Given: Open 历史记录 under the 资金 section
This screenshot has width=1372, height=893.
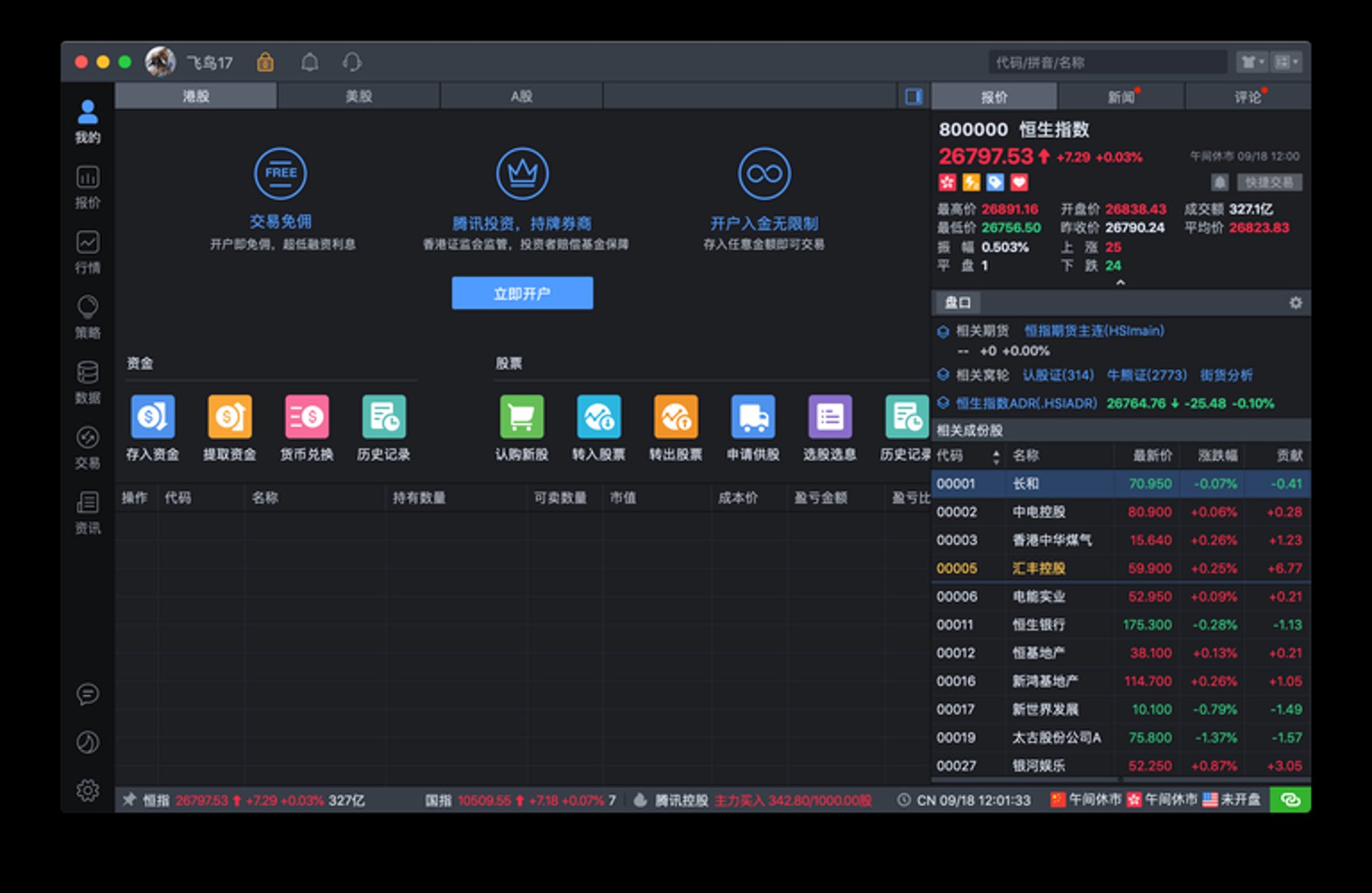Looking at the screenshot, I should 384,416.
